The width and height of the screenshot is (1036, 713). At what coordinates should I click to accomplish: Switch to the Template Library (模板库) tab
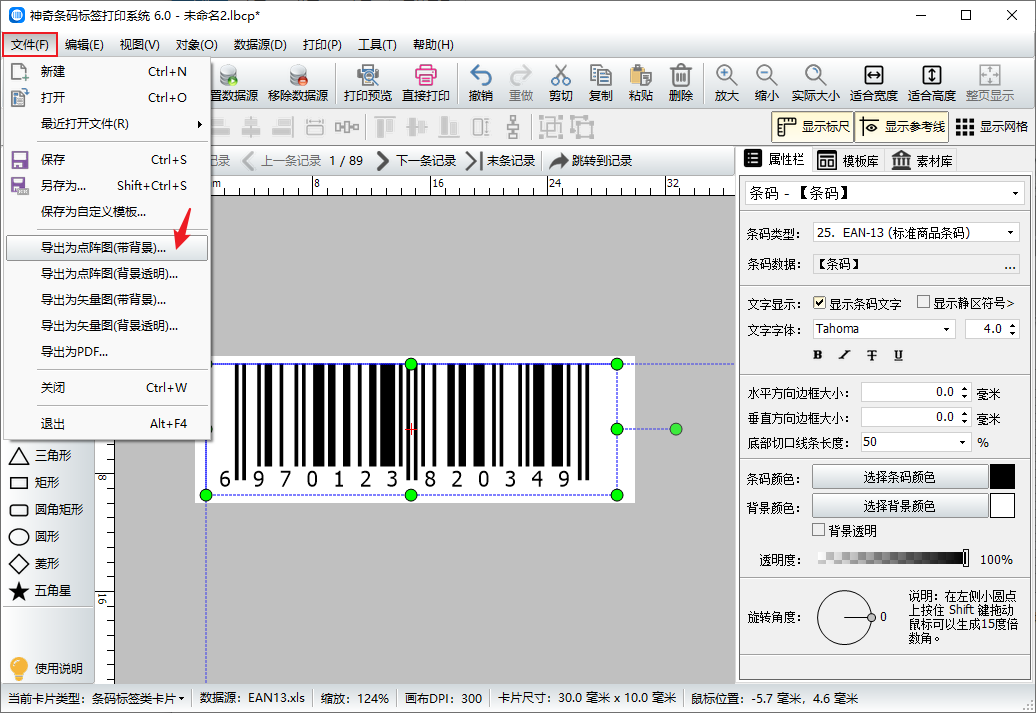pos(848,160)
